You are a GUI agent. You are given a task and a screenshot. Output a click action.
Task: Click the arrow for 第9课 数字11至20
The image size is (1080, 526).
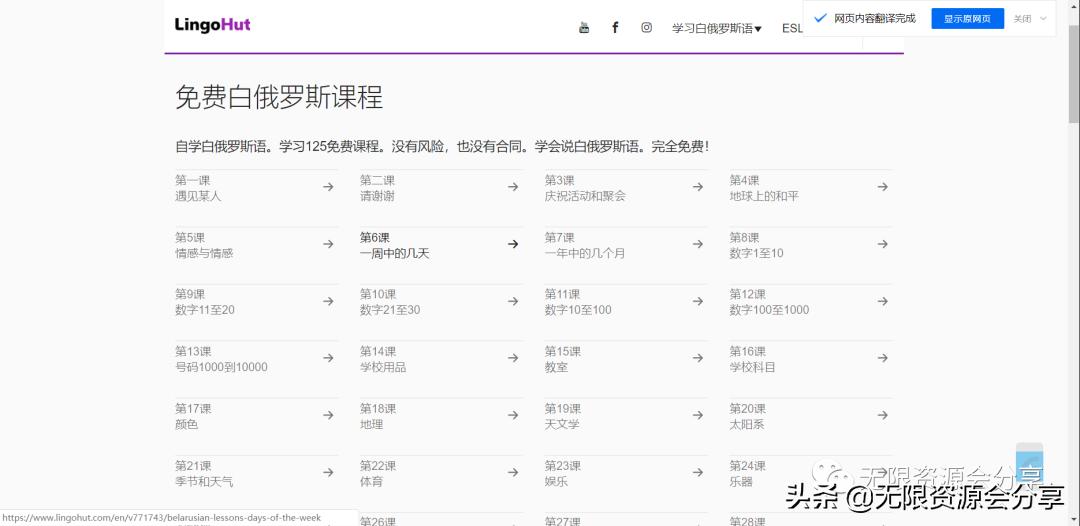(329, 301)
